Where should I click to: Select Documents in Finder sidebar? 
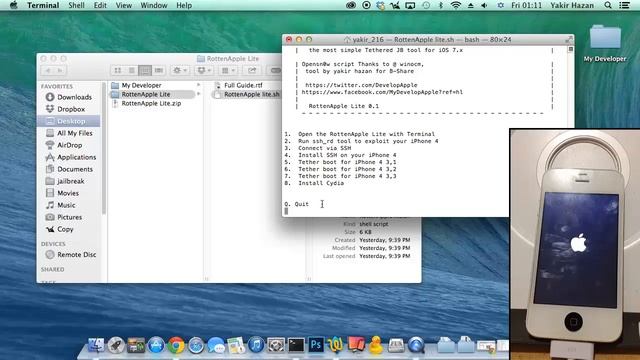pos(69,169)
